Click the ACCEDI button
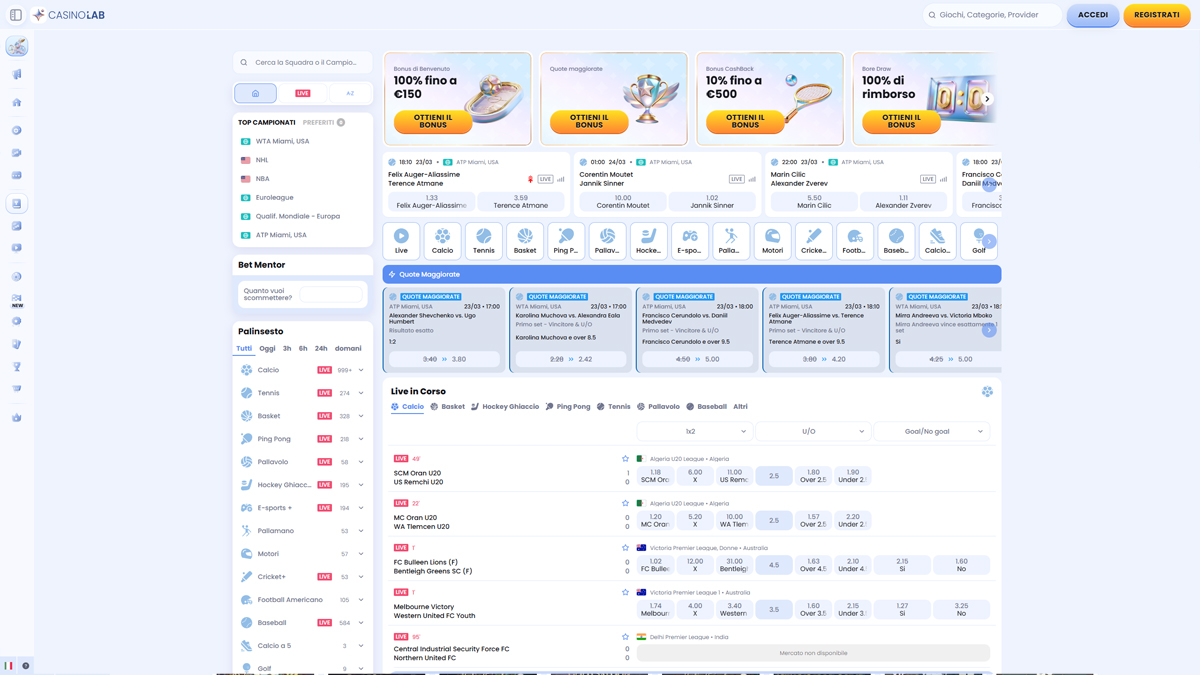Screen dimensions: 1200x675 1092,15
